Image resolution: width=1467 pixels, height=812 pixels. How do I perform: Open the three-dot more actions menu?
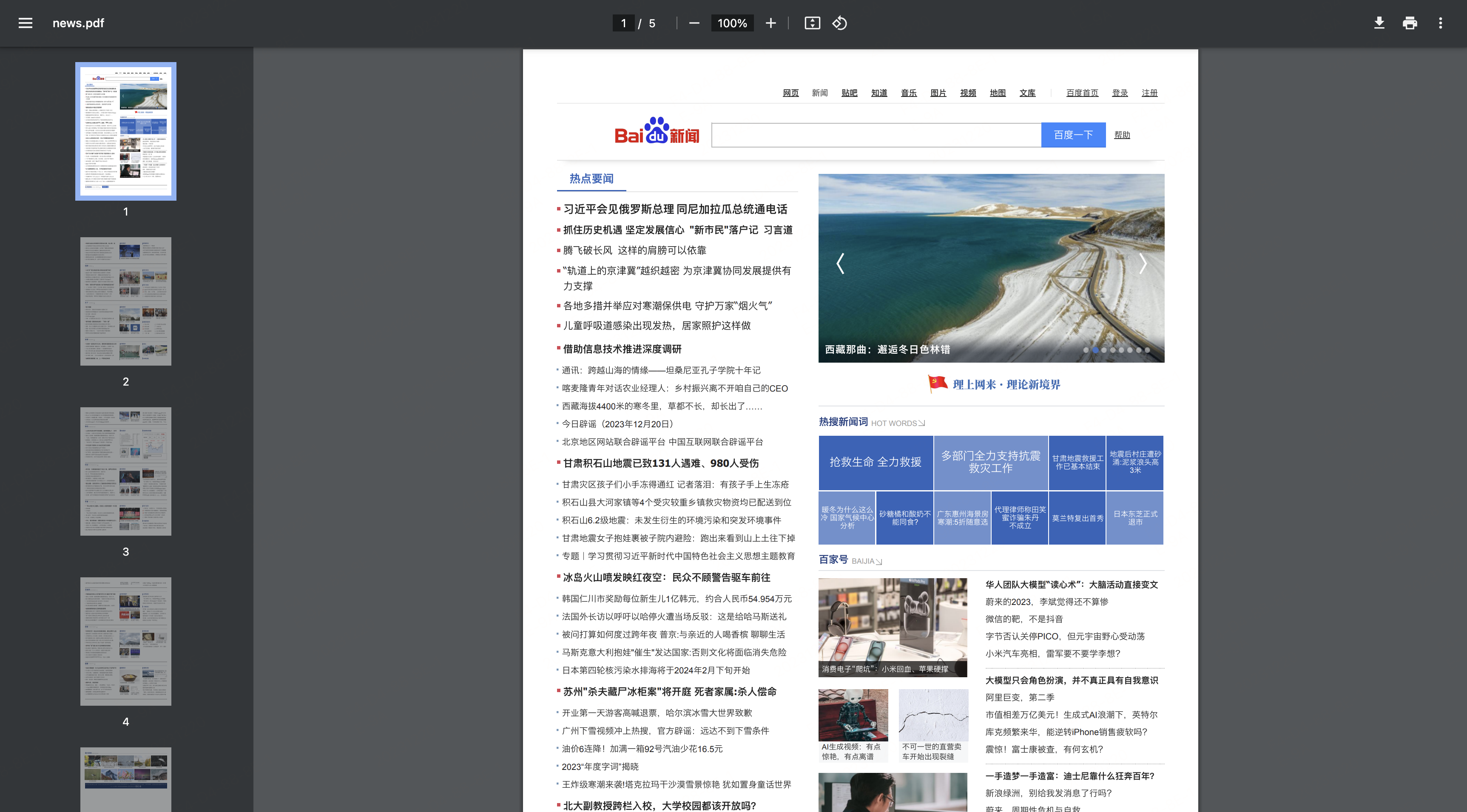pos(1440,23)
